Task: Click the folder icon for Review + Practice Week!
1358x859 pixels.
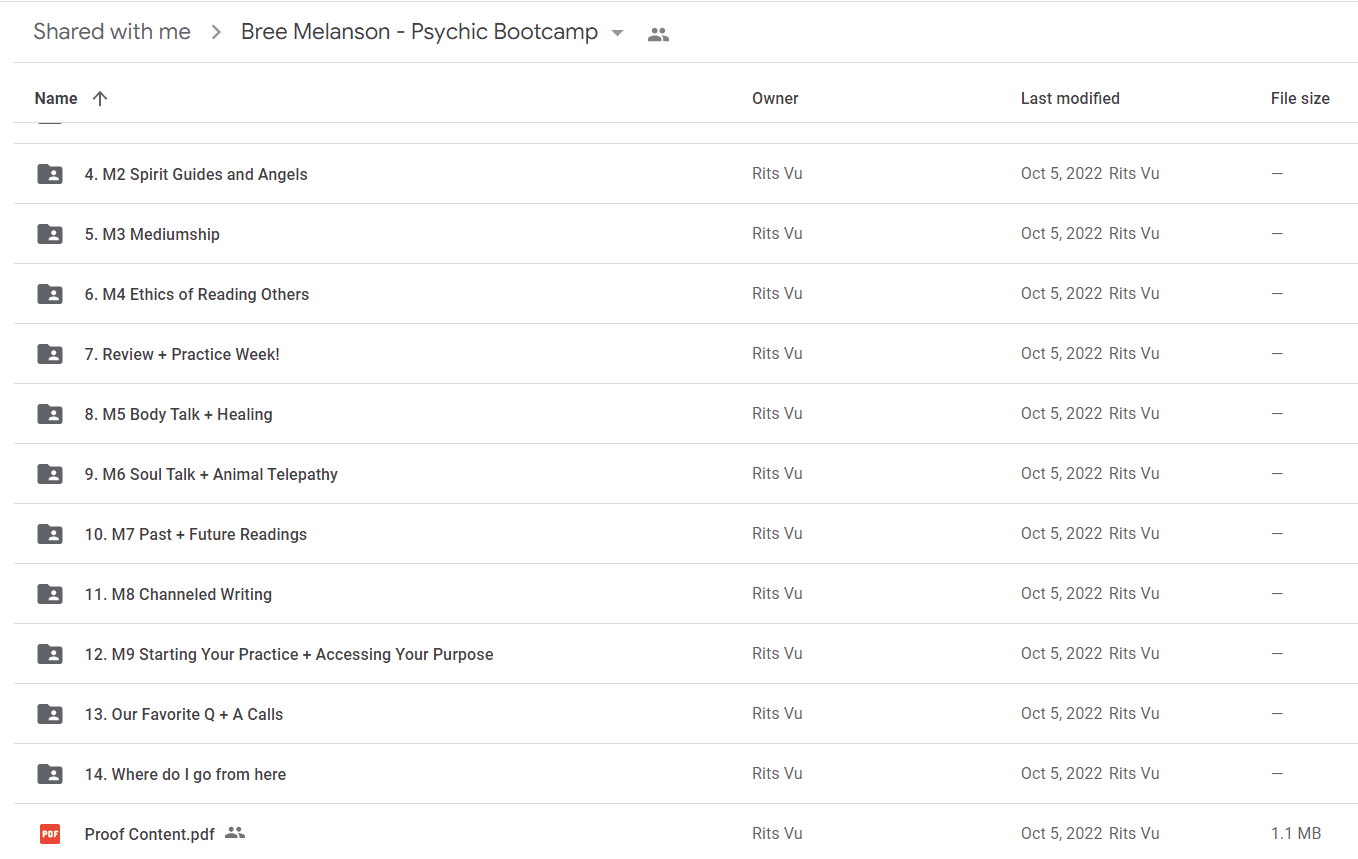Action: [50, 354]
